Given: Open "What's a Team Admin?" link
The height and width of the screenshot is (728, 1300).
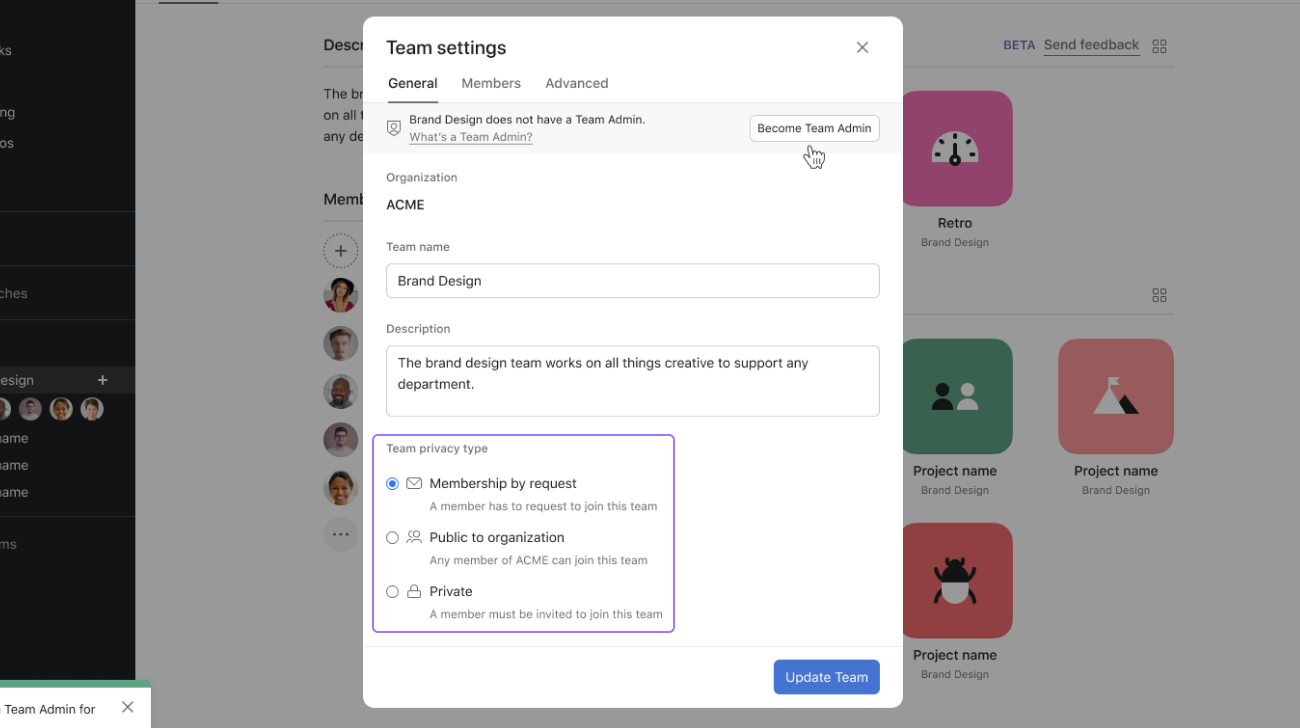Looking at the screenshot, I should pyautogui.click(x=470, y=138).
